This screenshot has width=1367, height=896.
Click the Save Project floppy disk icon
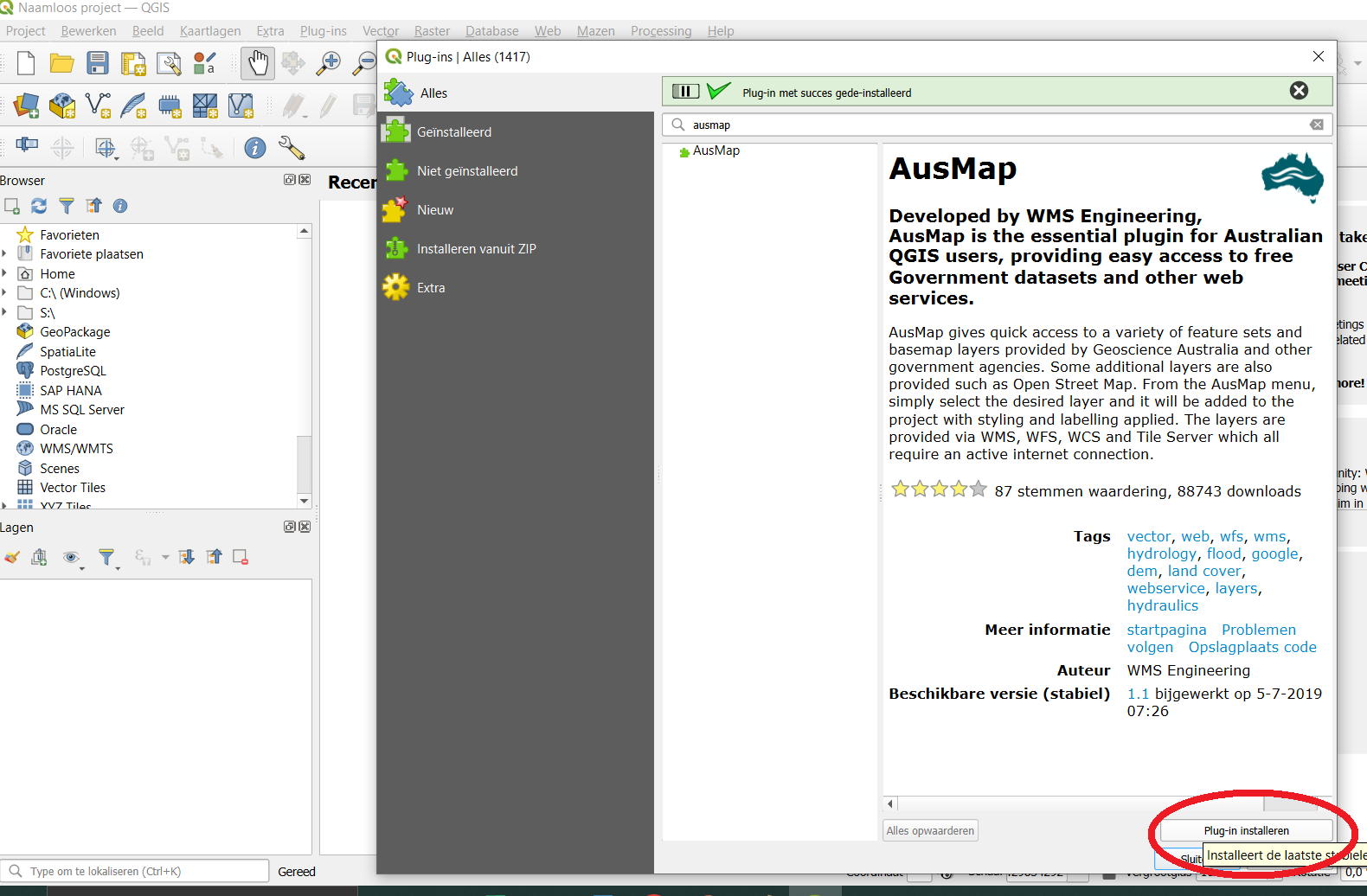pos(97,63)
